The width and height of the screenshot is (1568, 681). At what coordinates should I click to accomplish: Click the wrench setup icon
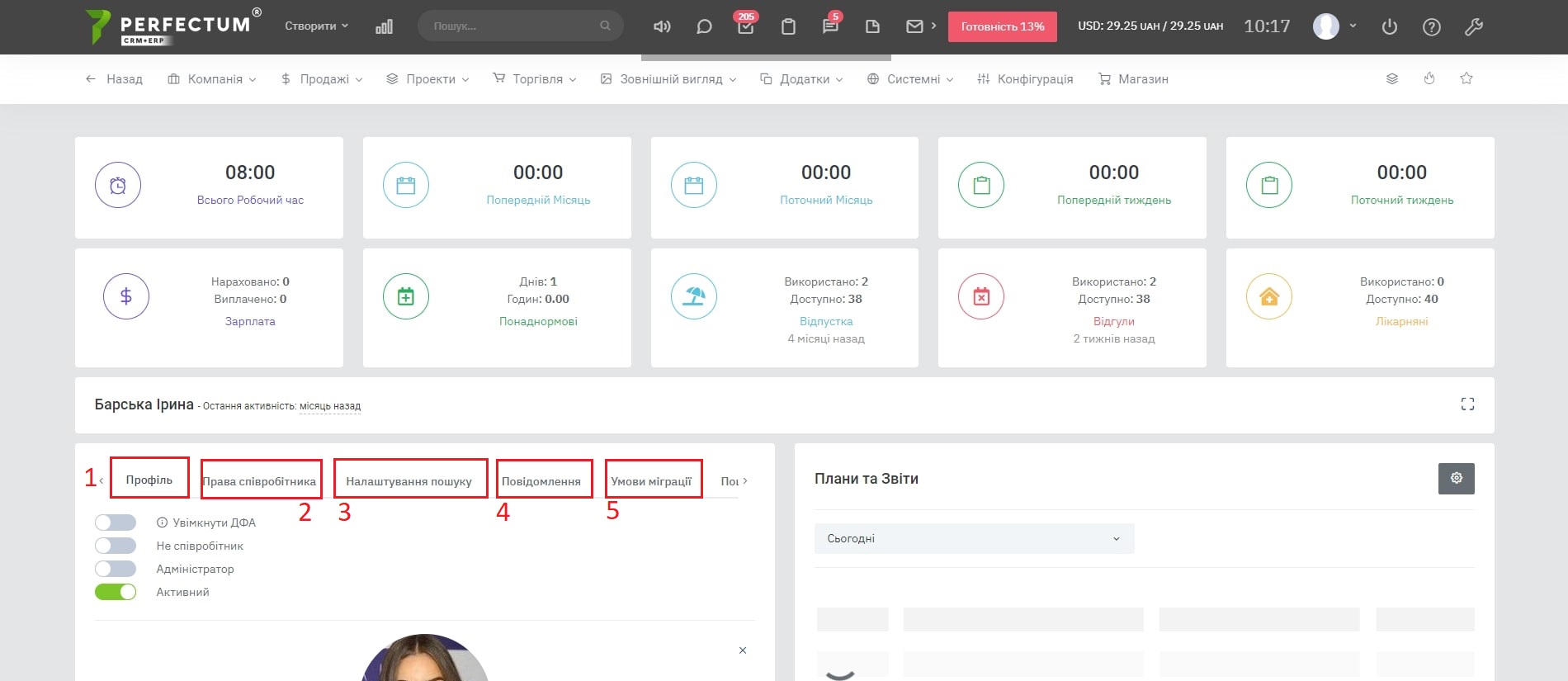tap(1474, 26)
